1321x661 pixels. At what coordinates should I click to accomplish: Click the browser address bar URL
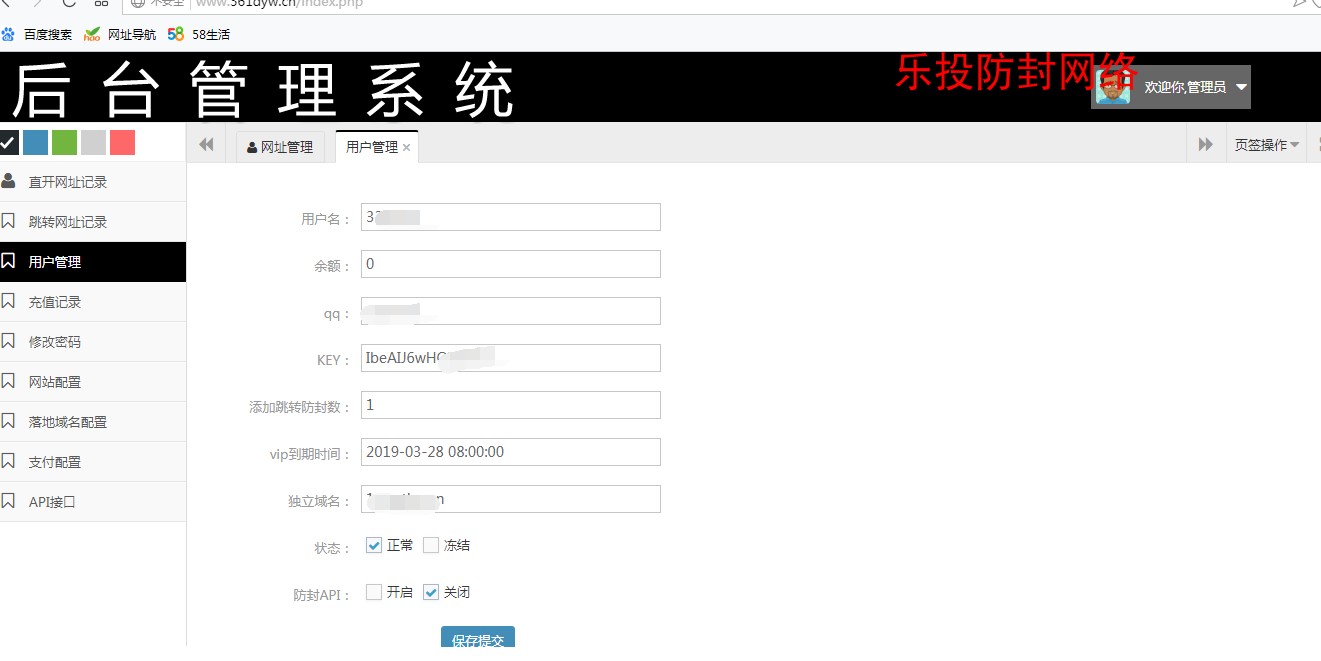[x=279, y=3]
